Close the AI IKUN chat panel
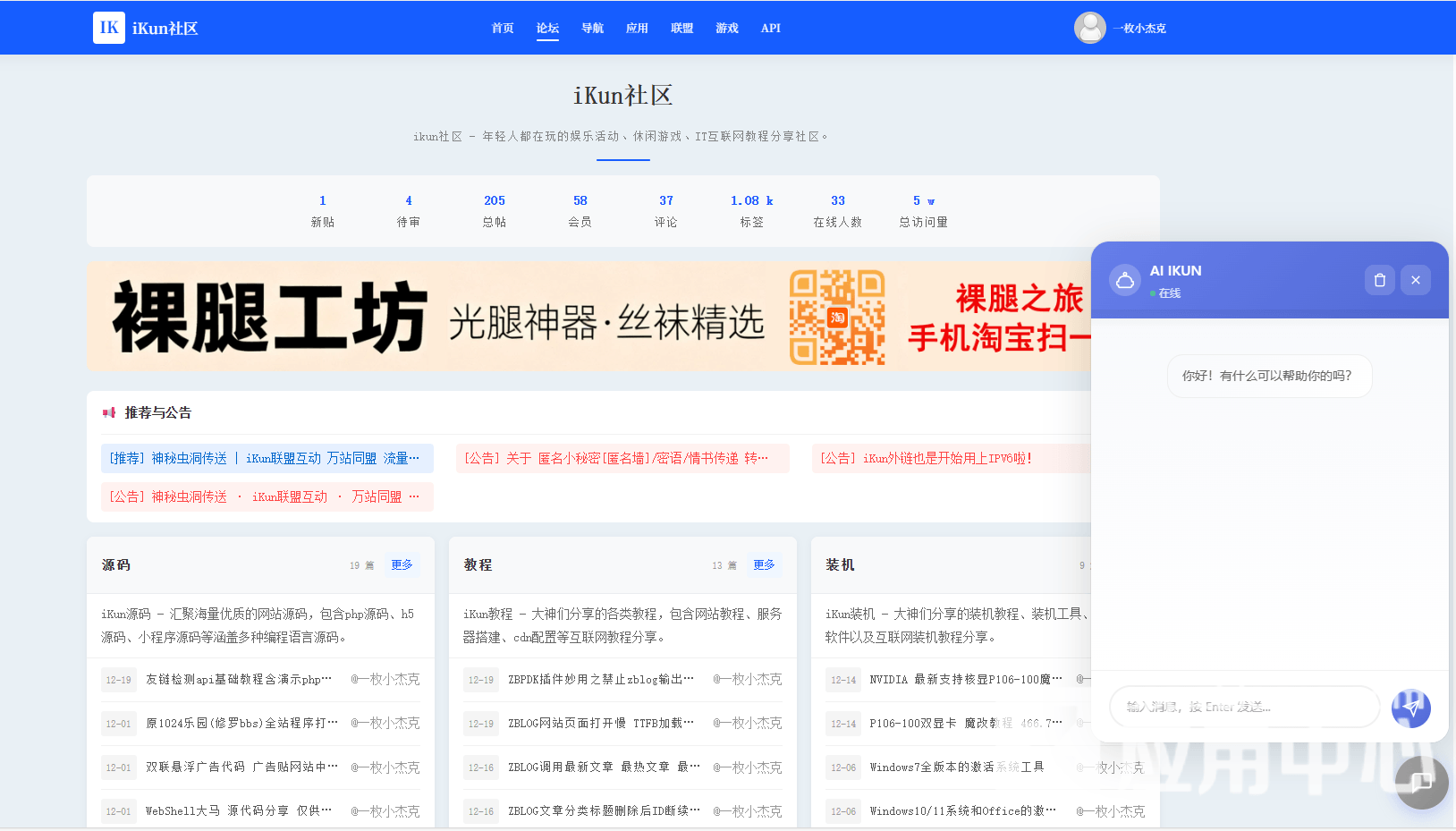Screen dimensions: 1456x831 point(1415,280)
